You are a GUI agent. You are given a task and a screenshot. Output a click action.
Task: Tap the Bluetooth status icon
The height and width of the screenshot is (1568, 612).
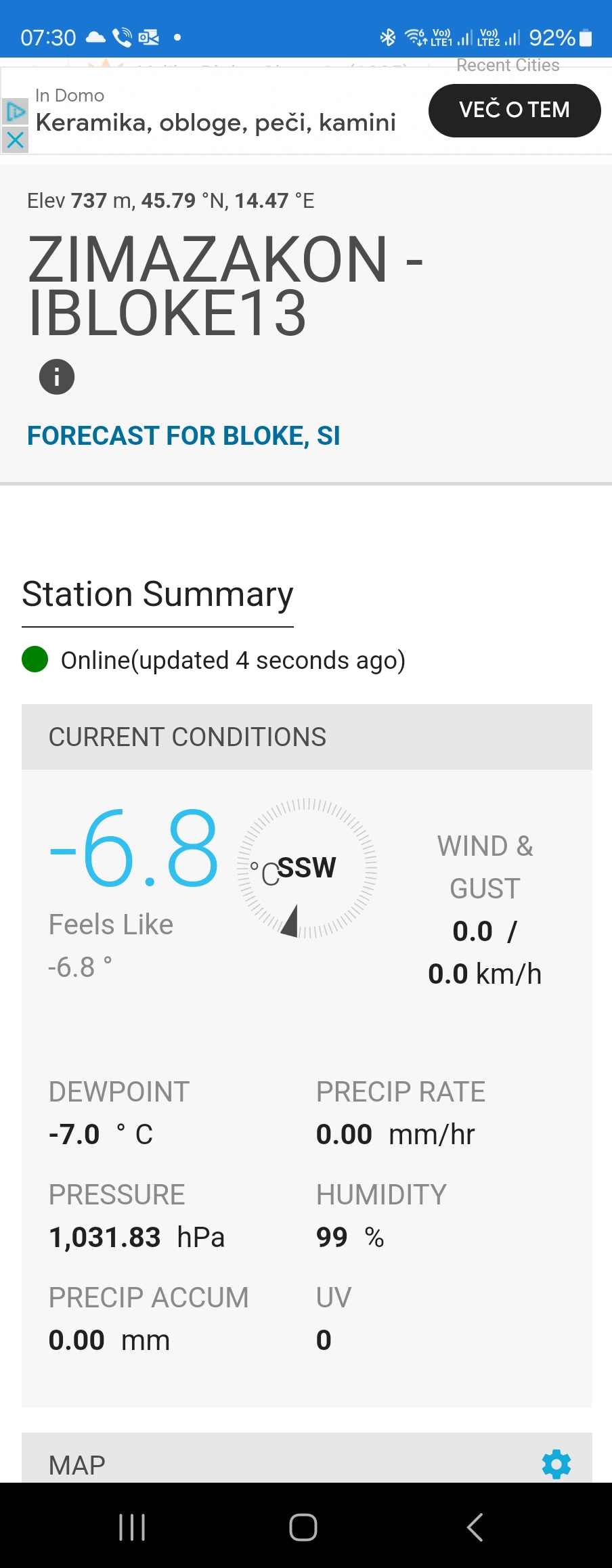pos(388,37)
